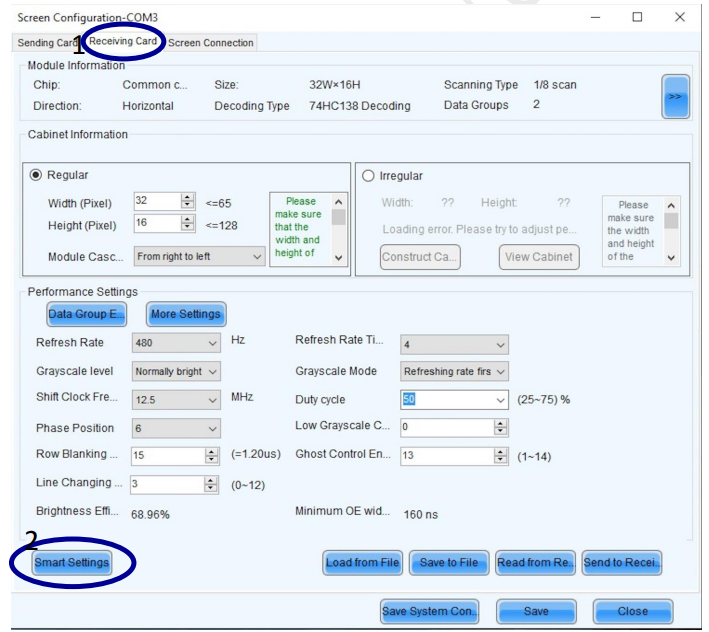The width and height of the screenshot is (709, 632).
Task: Decrease Line Changing value
Action: click(211, 489)
